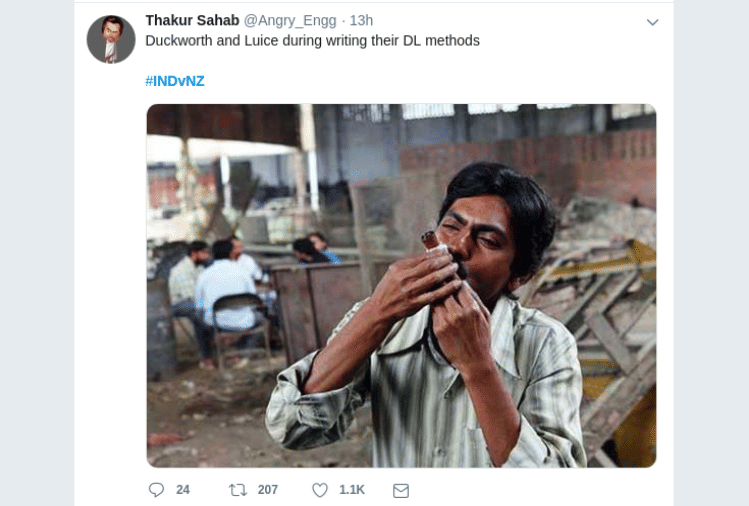
Task: Click the 207 retweets count
Action: [x=268, y=490]
